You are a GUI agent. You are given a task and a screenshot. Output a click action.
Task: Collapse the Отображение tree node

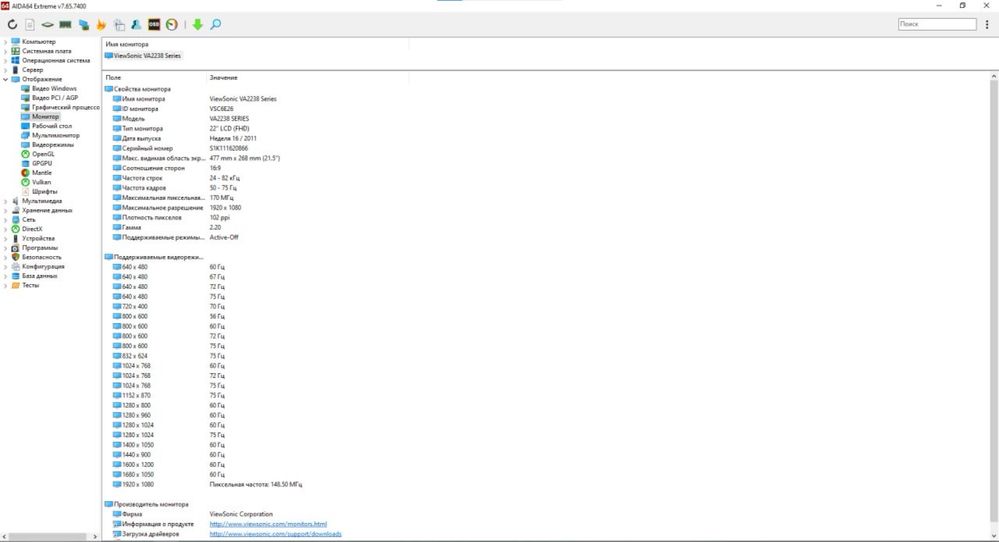[x=6, y=80]
